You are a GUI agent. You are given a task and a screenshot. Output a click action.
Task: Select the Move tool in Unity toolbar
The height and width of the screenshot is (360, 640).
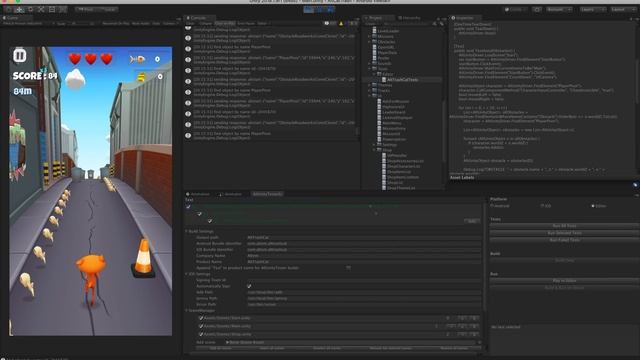click(x=19, y=9)
